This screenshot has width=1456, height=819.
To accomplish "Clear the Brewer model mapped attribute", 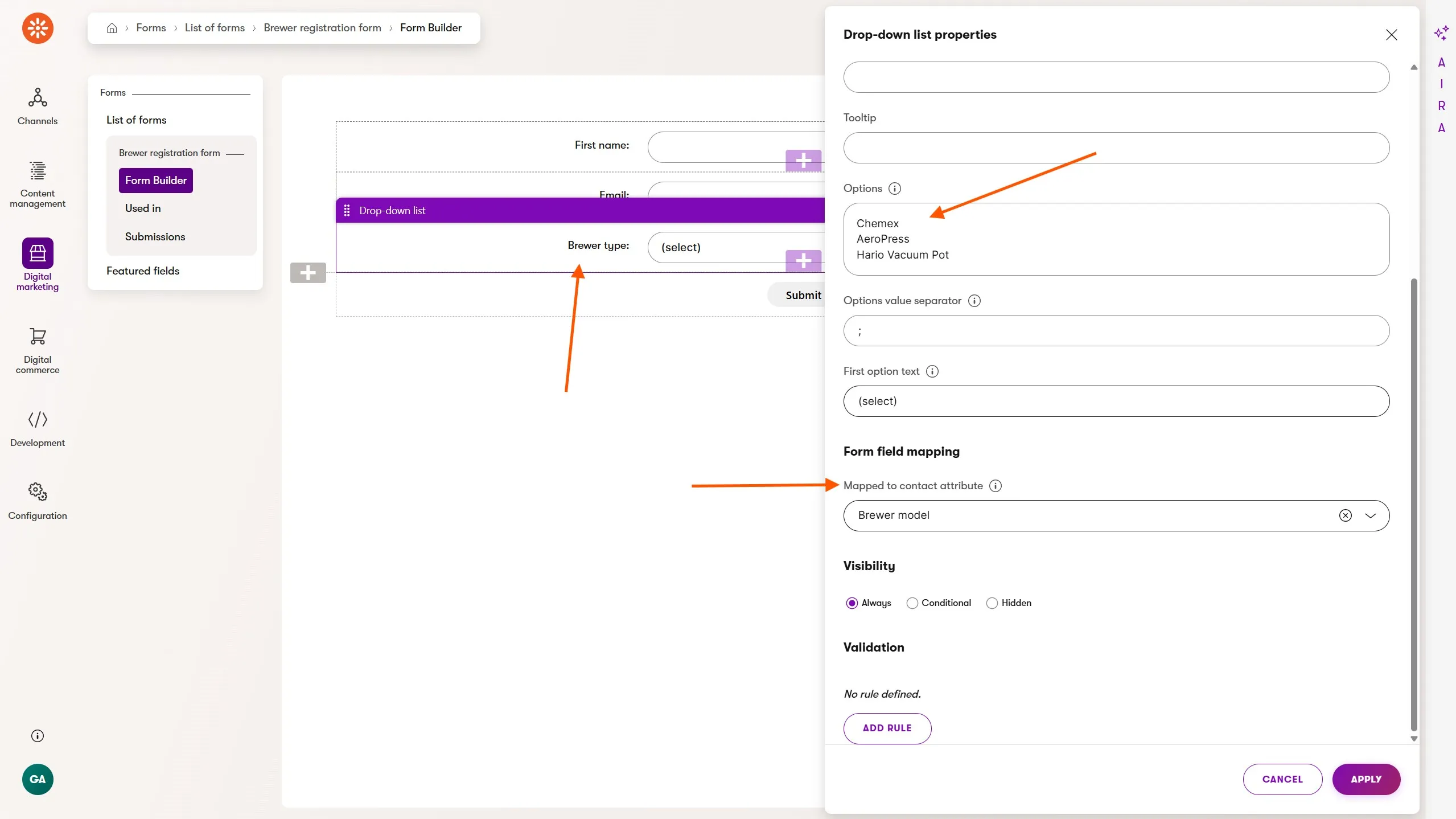I will pyautogui.click(x=1345, y=515).
